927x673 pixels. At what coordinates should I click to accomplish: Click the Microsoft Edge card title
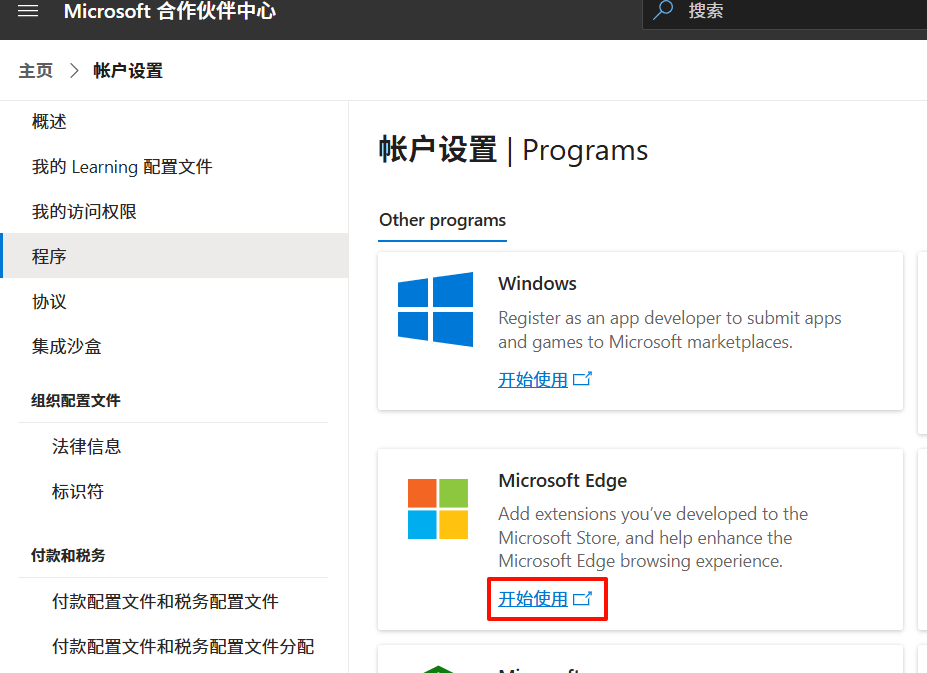coord(562,480)
